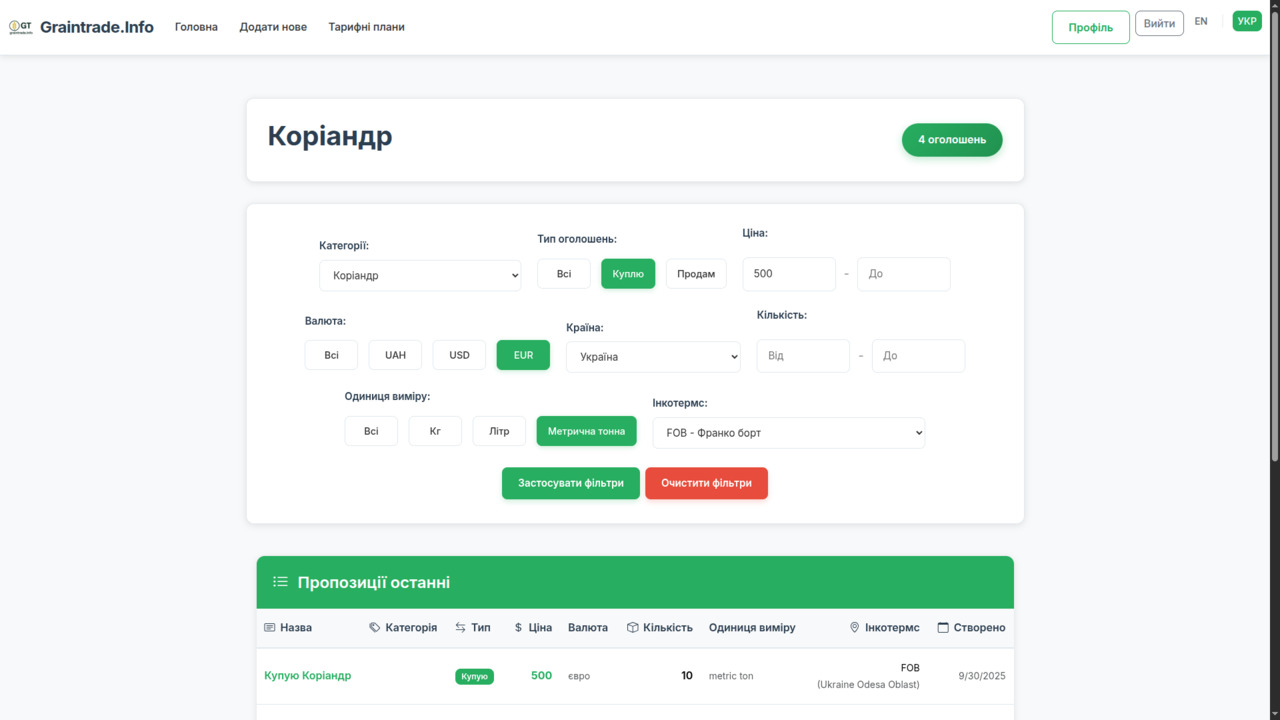Open the Країна dropdown showing Україна
Screen dimensions: 1280x720
tap(653, 355)
